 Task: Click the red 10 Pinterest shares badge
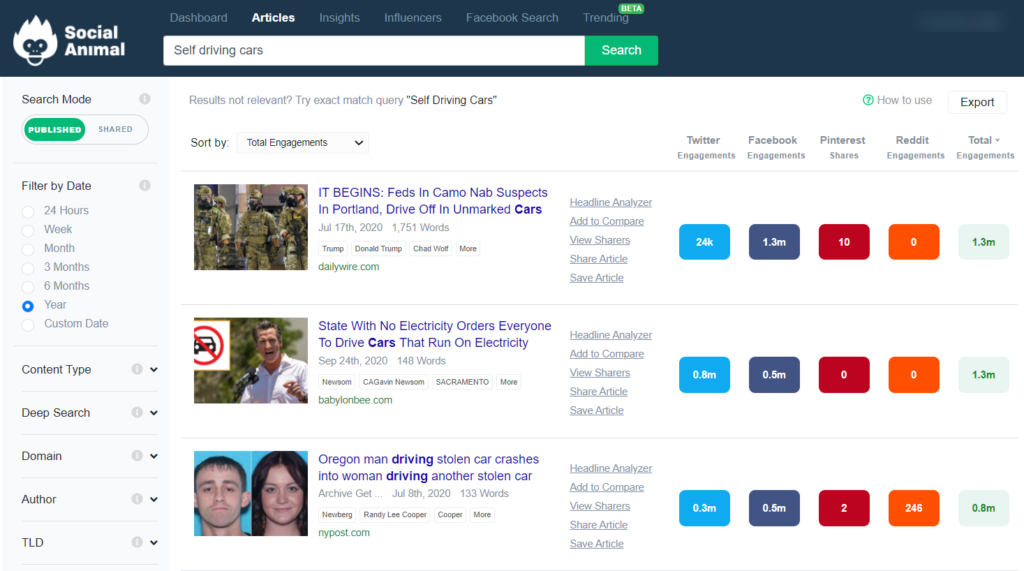(844, 242)
